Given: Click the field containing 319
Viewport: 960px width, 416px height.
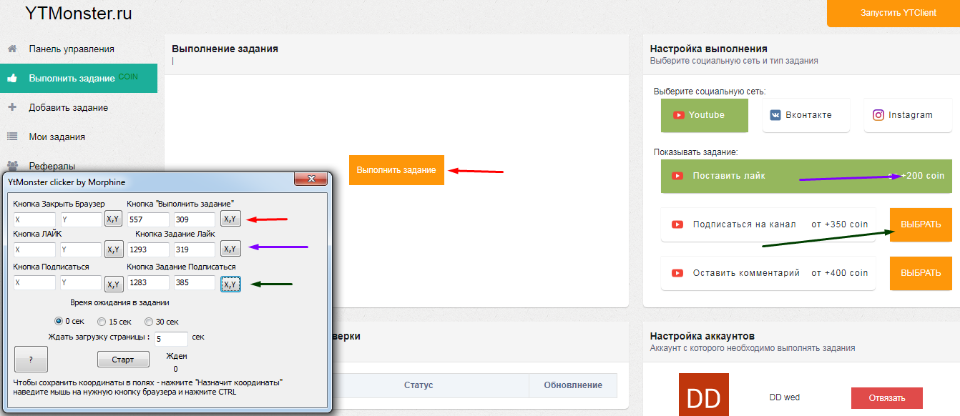Looking at the screenshot, I should [x=195, y=249].
